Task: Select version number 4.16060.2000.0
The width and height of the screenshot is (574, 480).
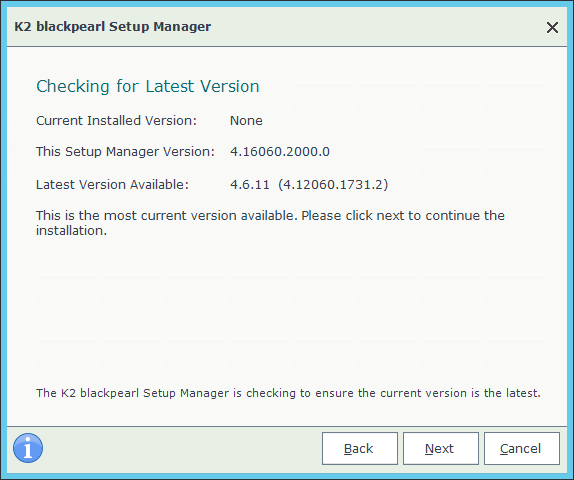Action: (x=280, y=152)
